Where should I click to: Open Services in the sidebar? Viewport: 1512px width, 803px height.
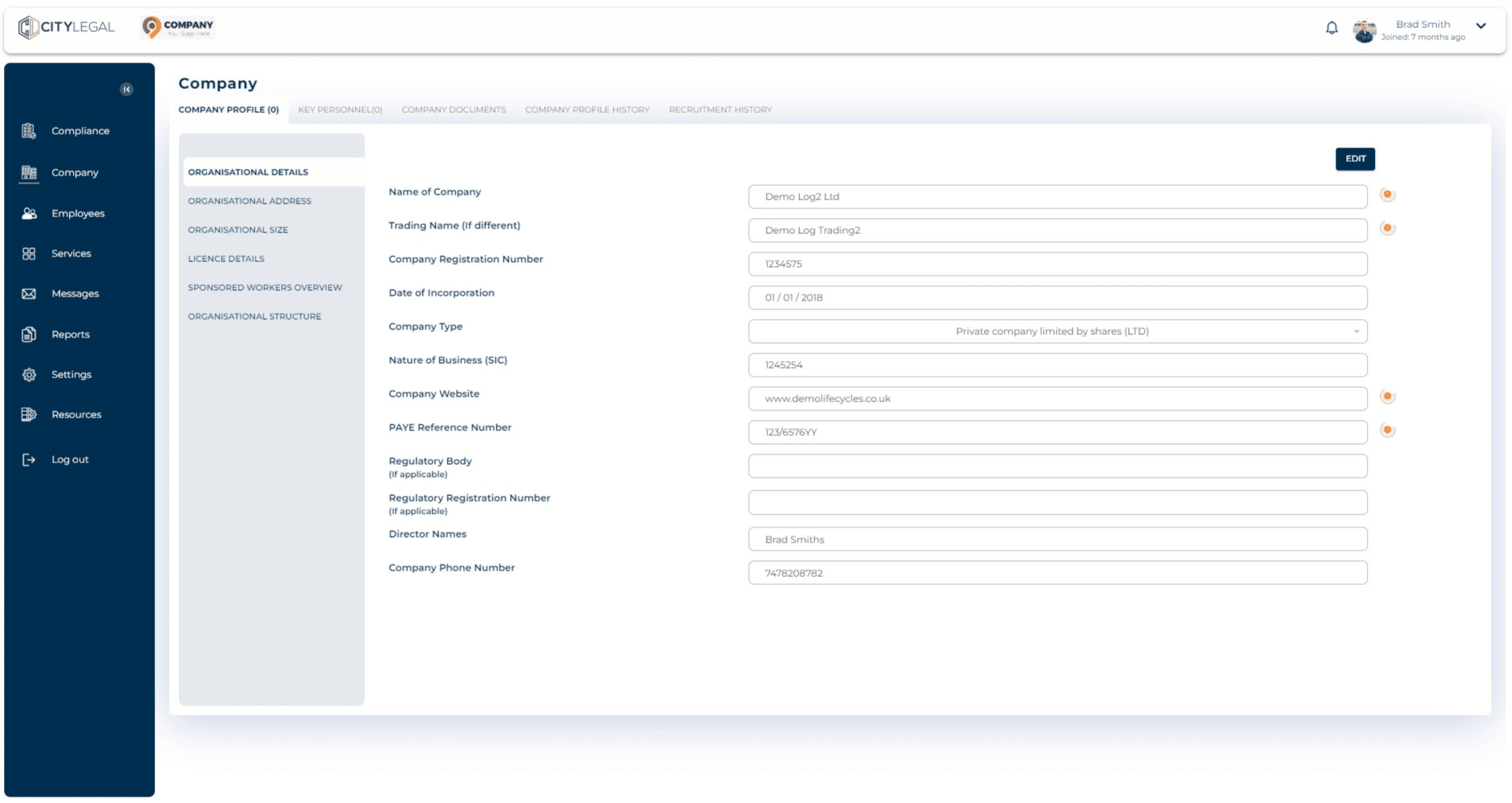pos(71,253)
